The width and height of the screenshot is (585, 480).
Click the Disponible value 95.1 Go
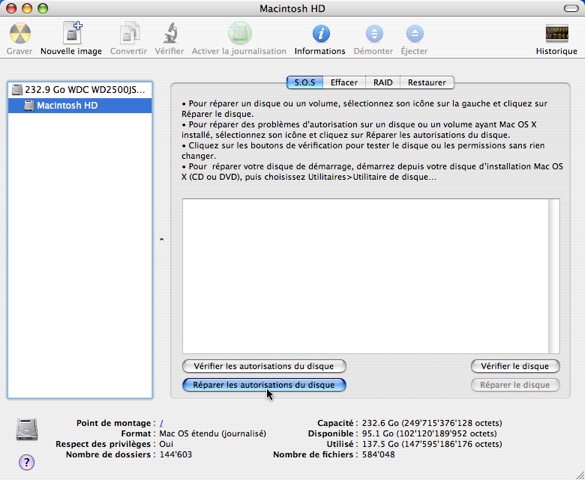(429, 434)
